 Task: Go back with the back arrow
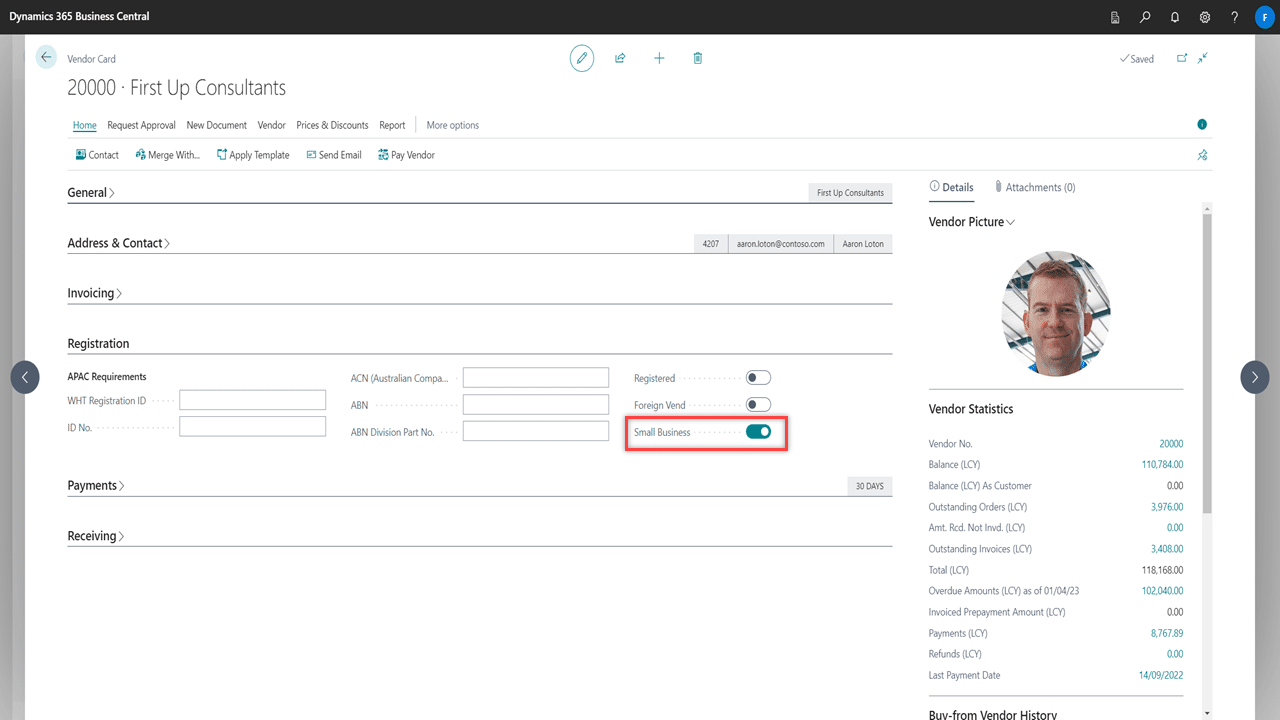coord(46,57)
